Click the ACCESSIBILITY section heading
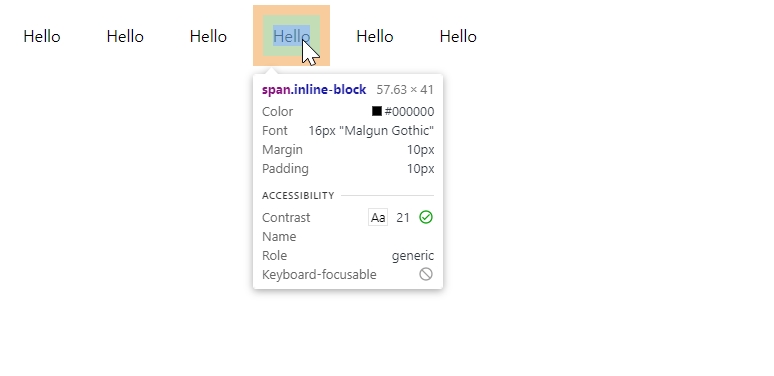This screenshot has width=774, height=376. 298,196
